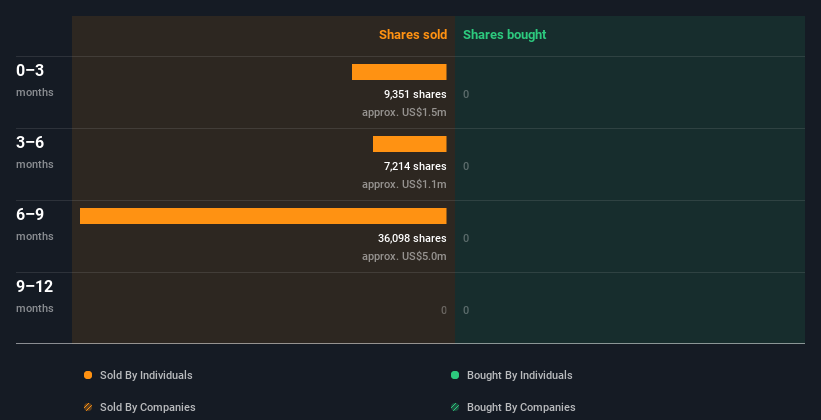Click the Shares sold column header
This screenshot has height=420, width=821.
[413, 35]
